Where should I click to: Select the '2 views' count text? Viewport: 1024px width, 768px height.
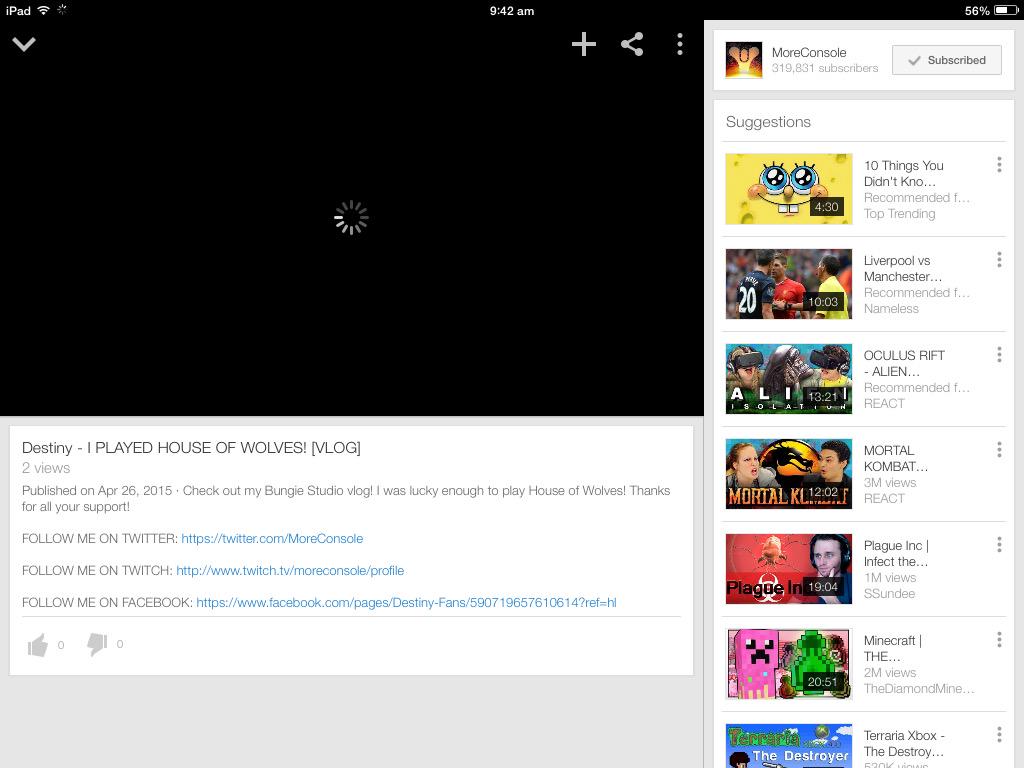pos(46,468)
